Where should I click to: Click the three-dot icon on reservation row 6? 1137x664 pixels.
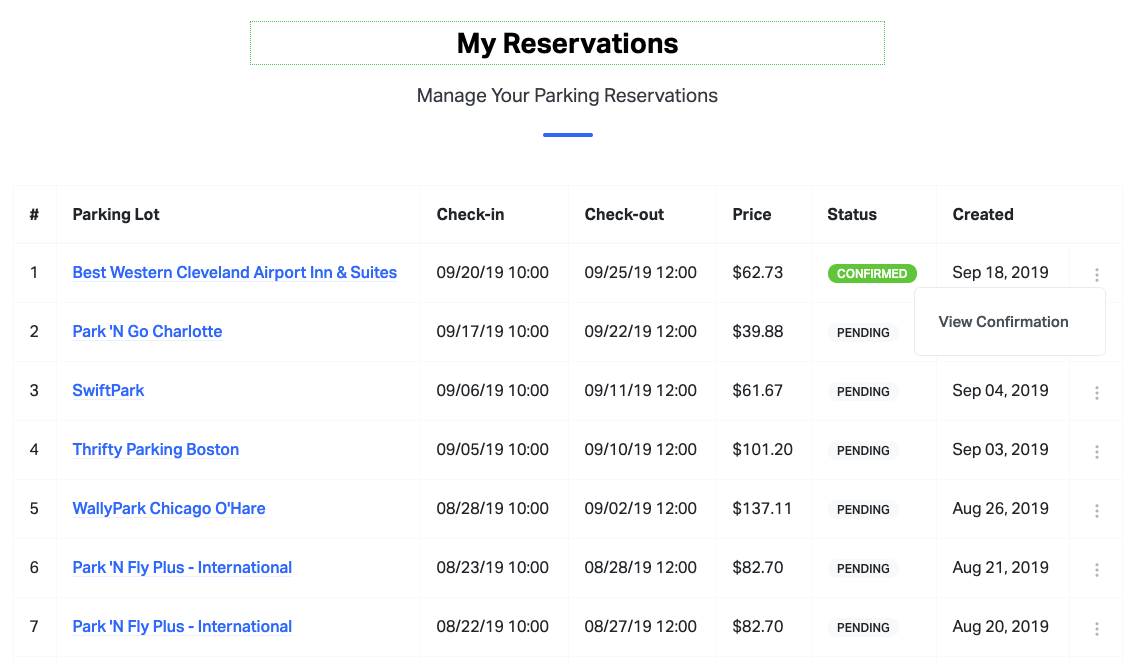click(1096, 568)
